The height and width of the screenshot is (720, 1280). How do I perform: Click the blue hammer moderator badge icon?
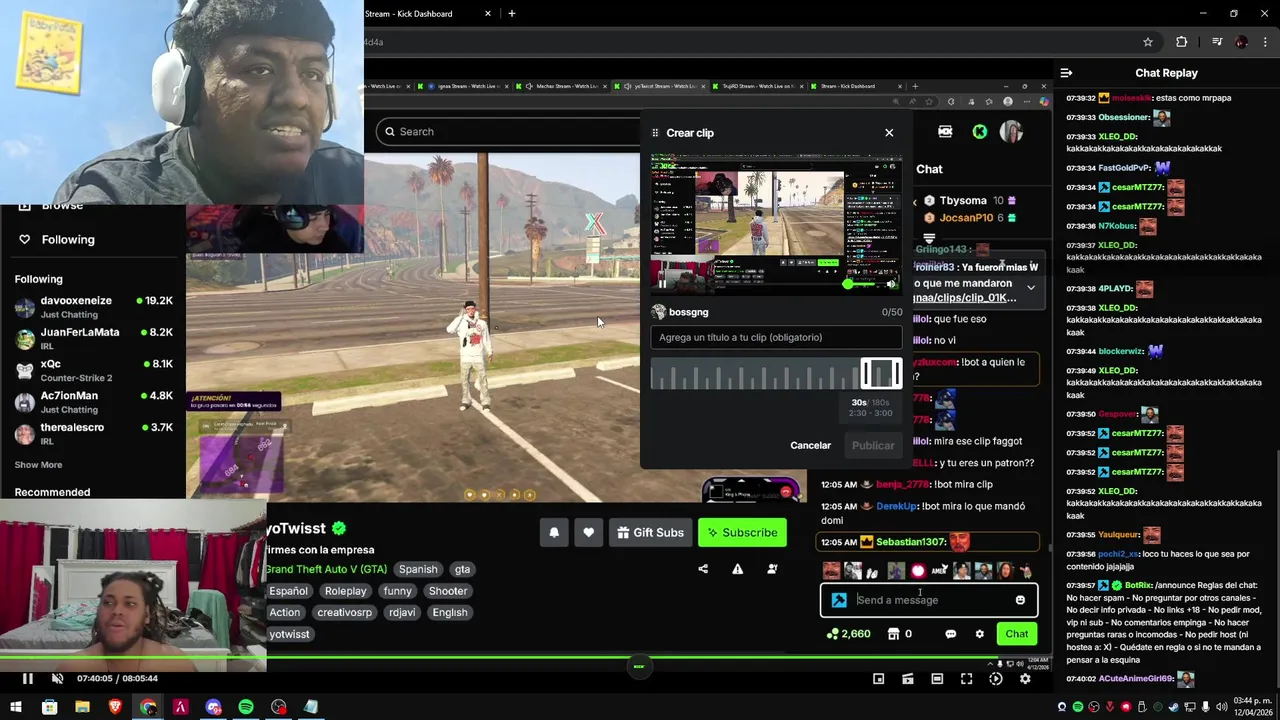coord(839,600)
